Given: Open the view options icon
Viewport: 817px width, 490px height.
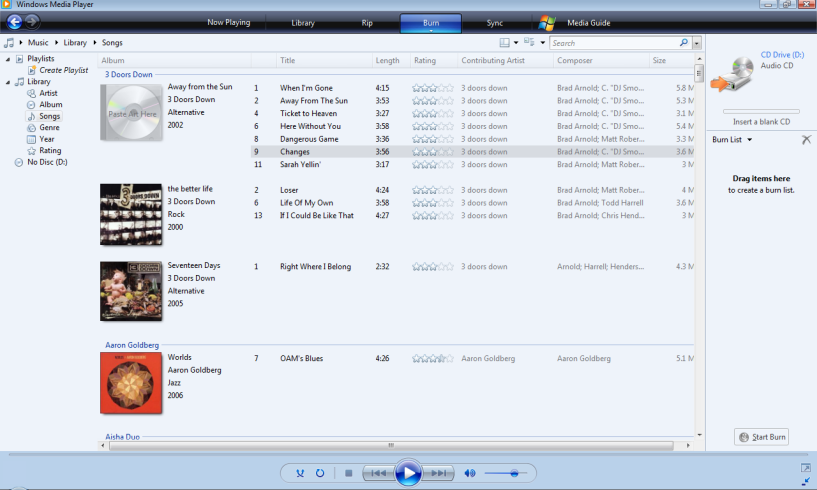Looking at the screenshot, I should click(x=529, y=42).
